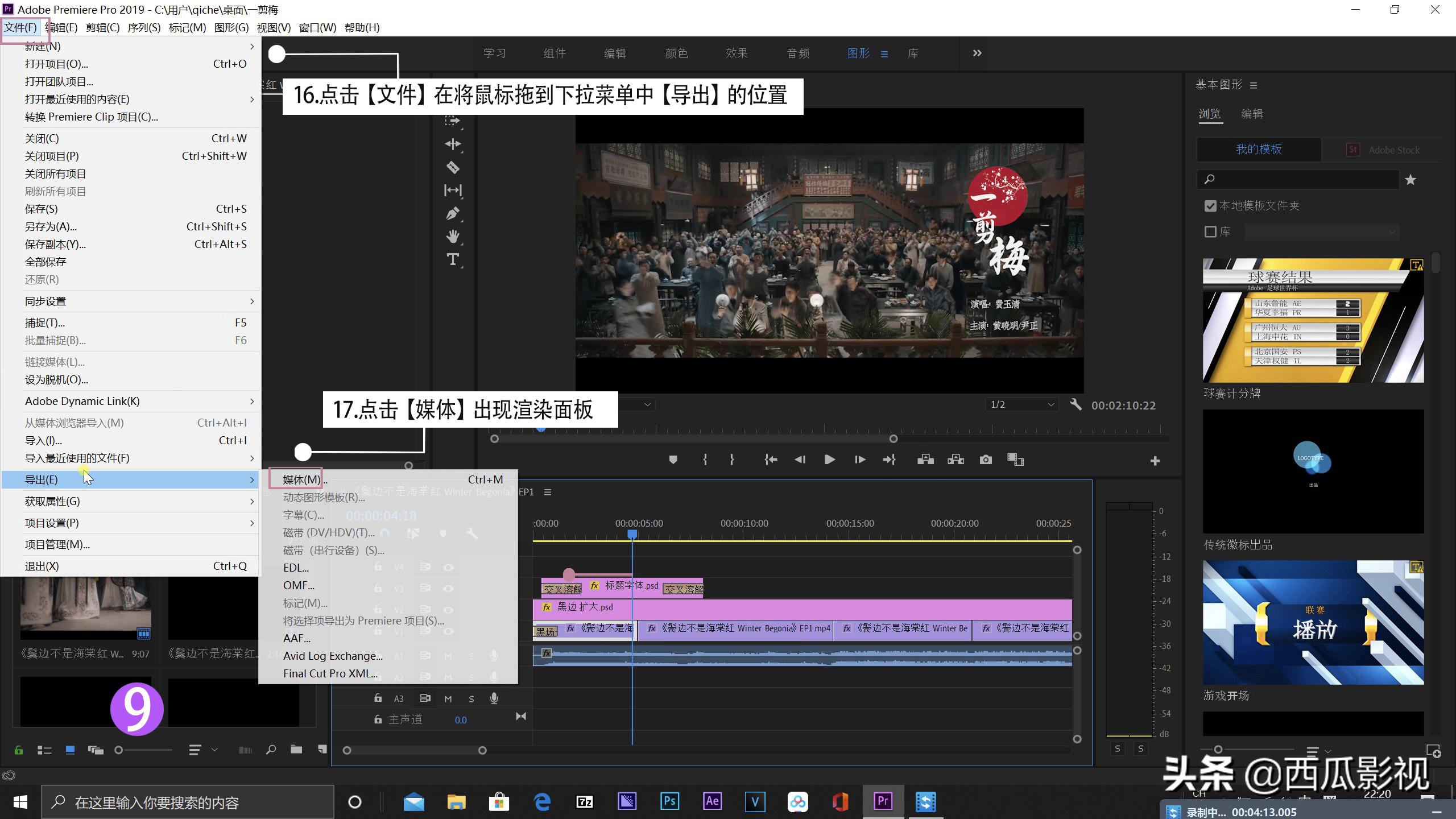Select the Pen tool in the toolbar
The width and height of the screenshot is (1456, 819).
tap(452, 214)
